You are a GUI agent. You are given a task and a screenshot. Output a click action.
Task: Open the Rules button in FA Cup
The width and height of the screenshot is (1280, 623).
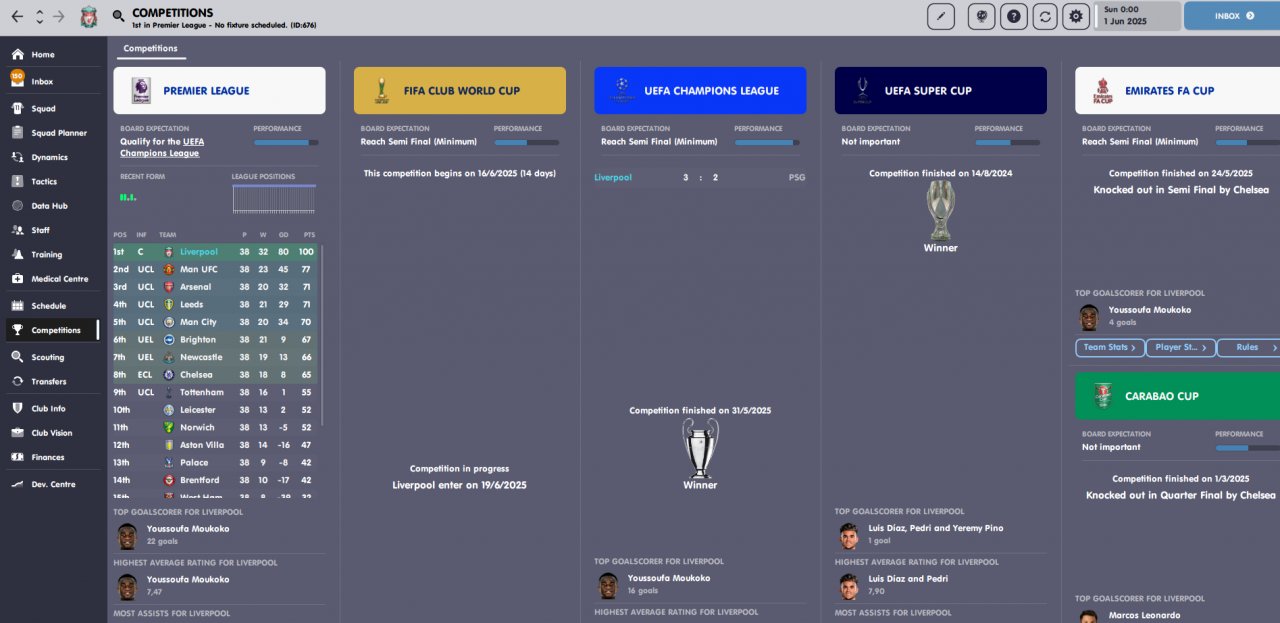point(1250,347)
